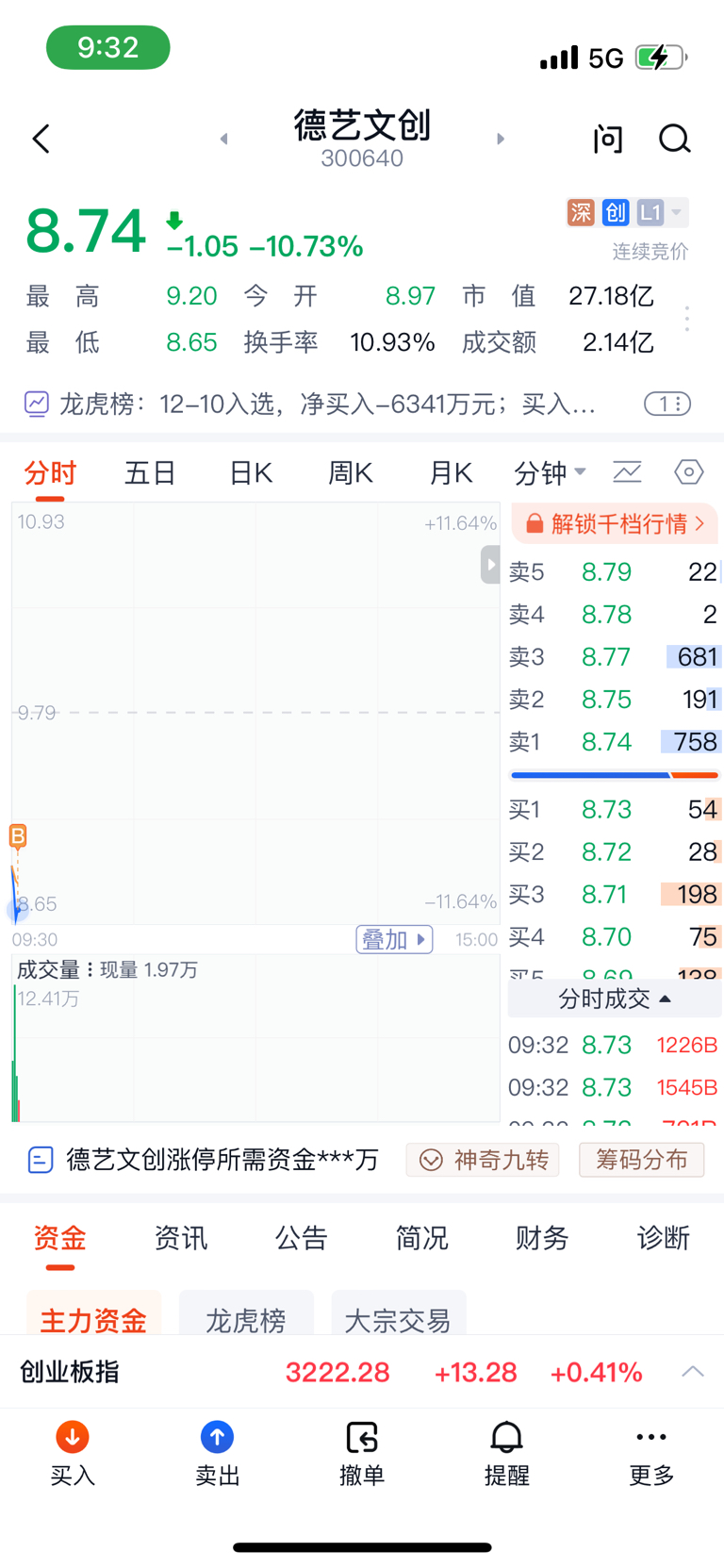Switch to next stock with small right triangle

(500, 139)
